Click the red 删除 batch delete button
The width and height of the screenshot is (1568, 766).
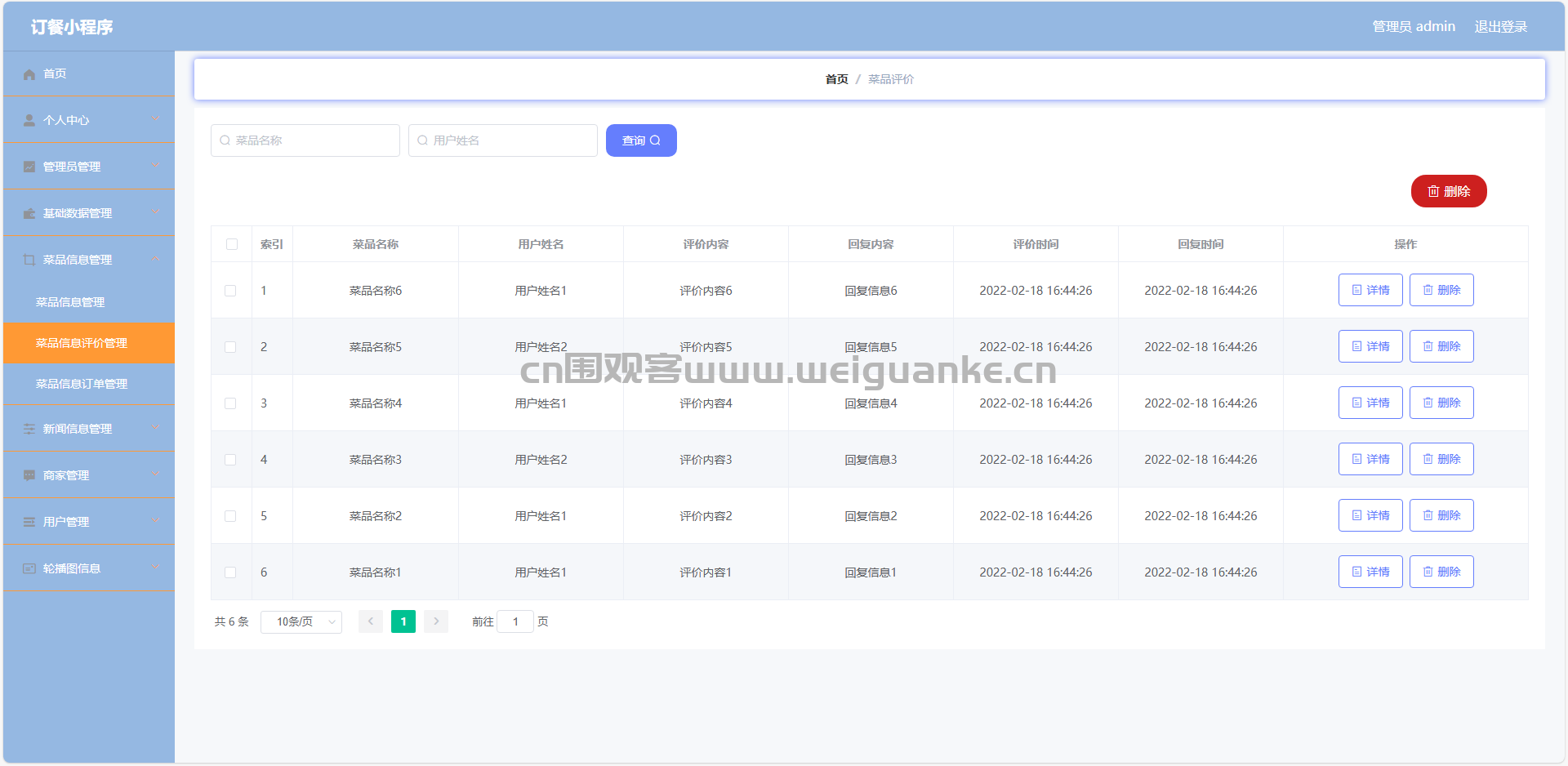point(1449,191)
